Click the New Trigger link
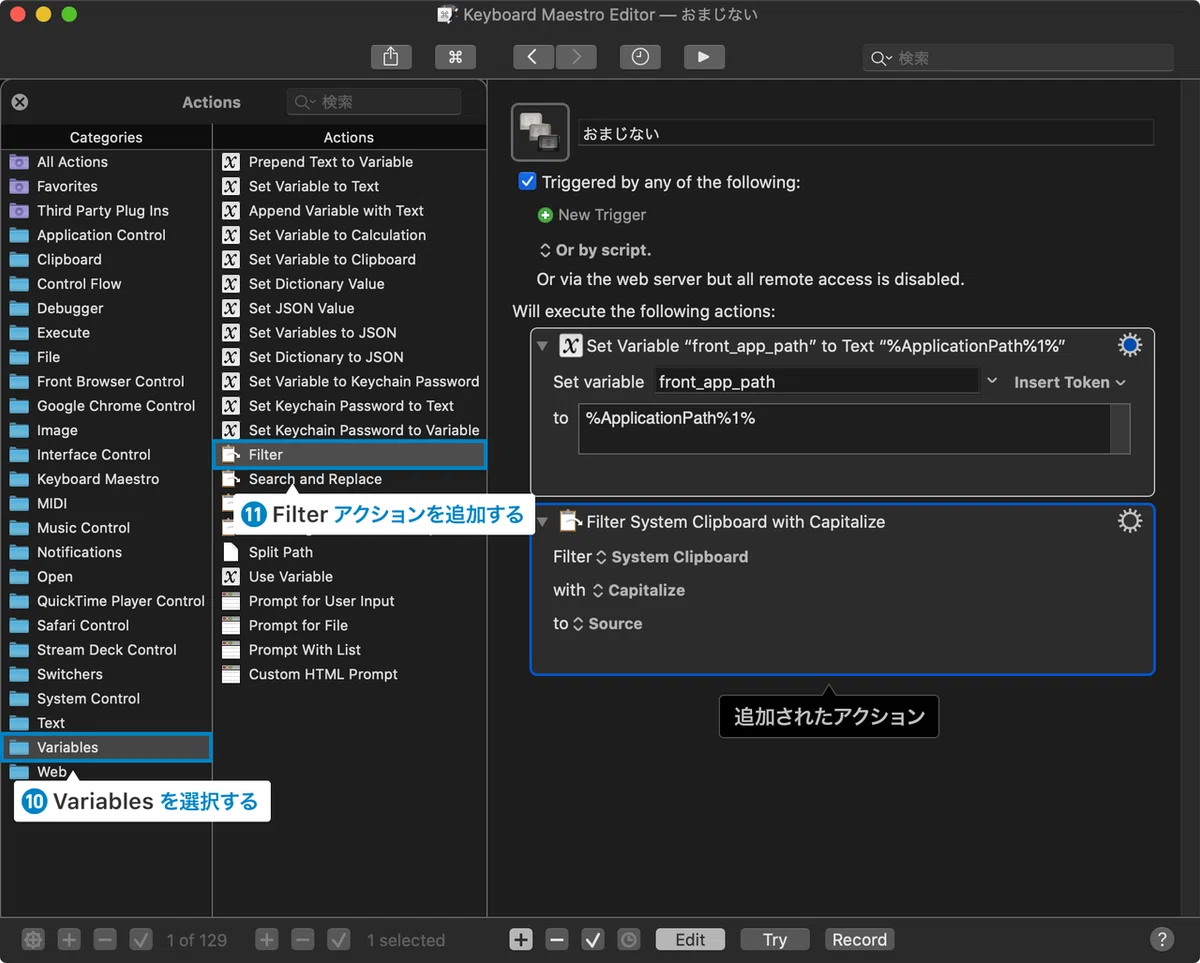 coord(602,215)
